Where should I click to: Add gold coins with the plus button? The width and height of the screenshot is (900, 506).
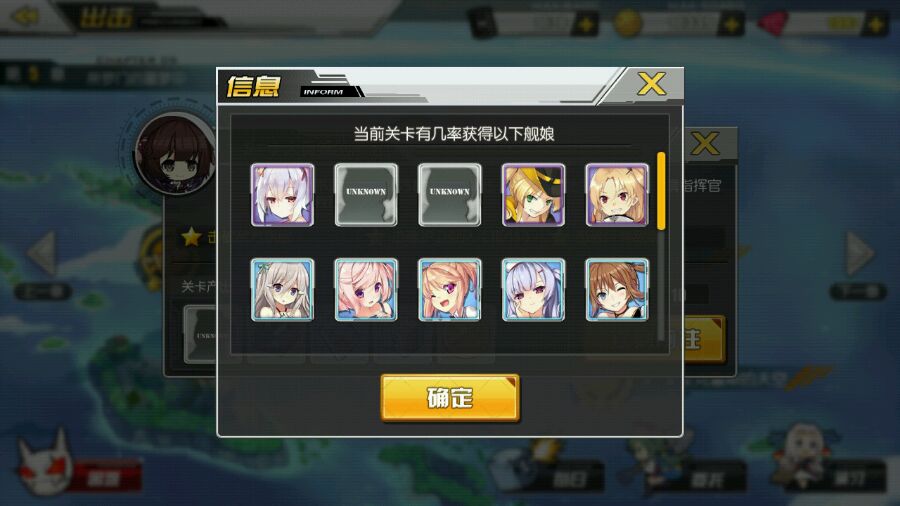coord(732,25)
